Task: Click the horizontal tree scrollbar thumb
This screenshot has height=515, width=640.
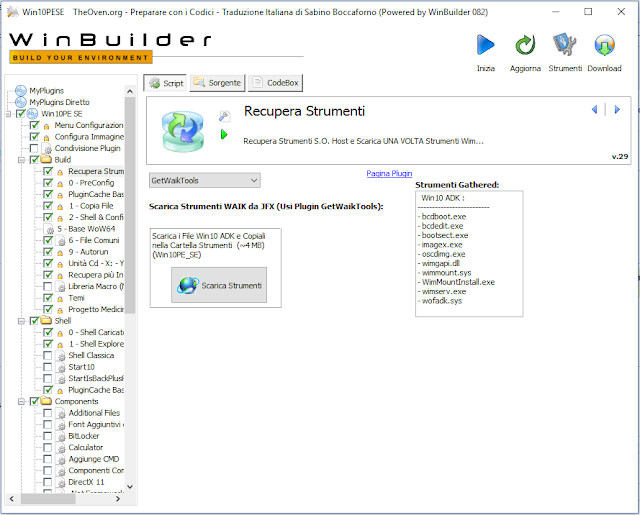Action: pyautogui.click(x=48, y=498)
